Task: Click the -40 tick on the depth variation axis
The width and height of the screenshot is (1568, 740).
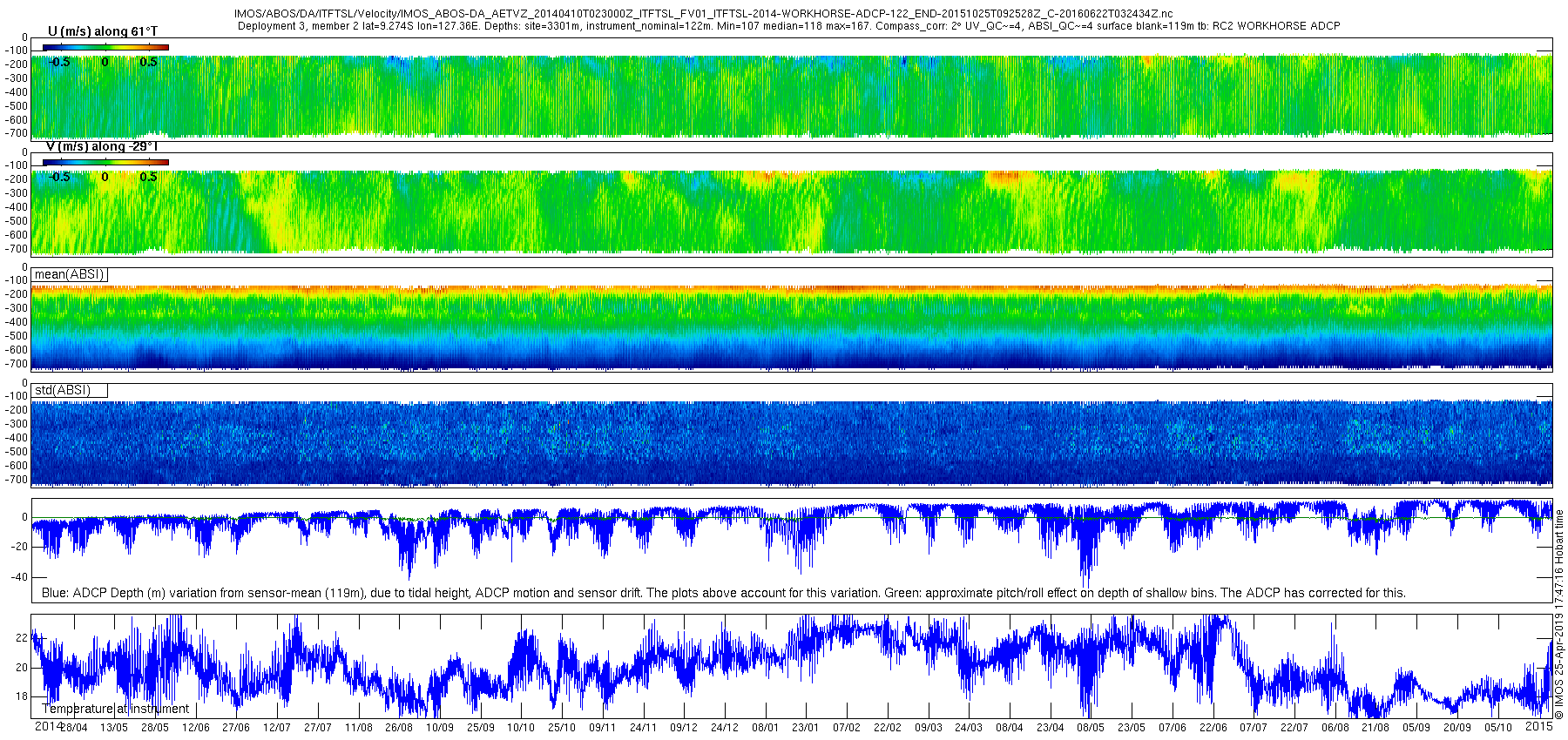Action: (x=18, y=577)
